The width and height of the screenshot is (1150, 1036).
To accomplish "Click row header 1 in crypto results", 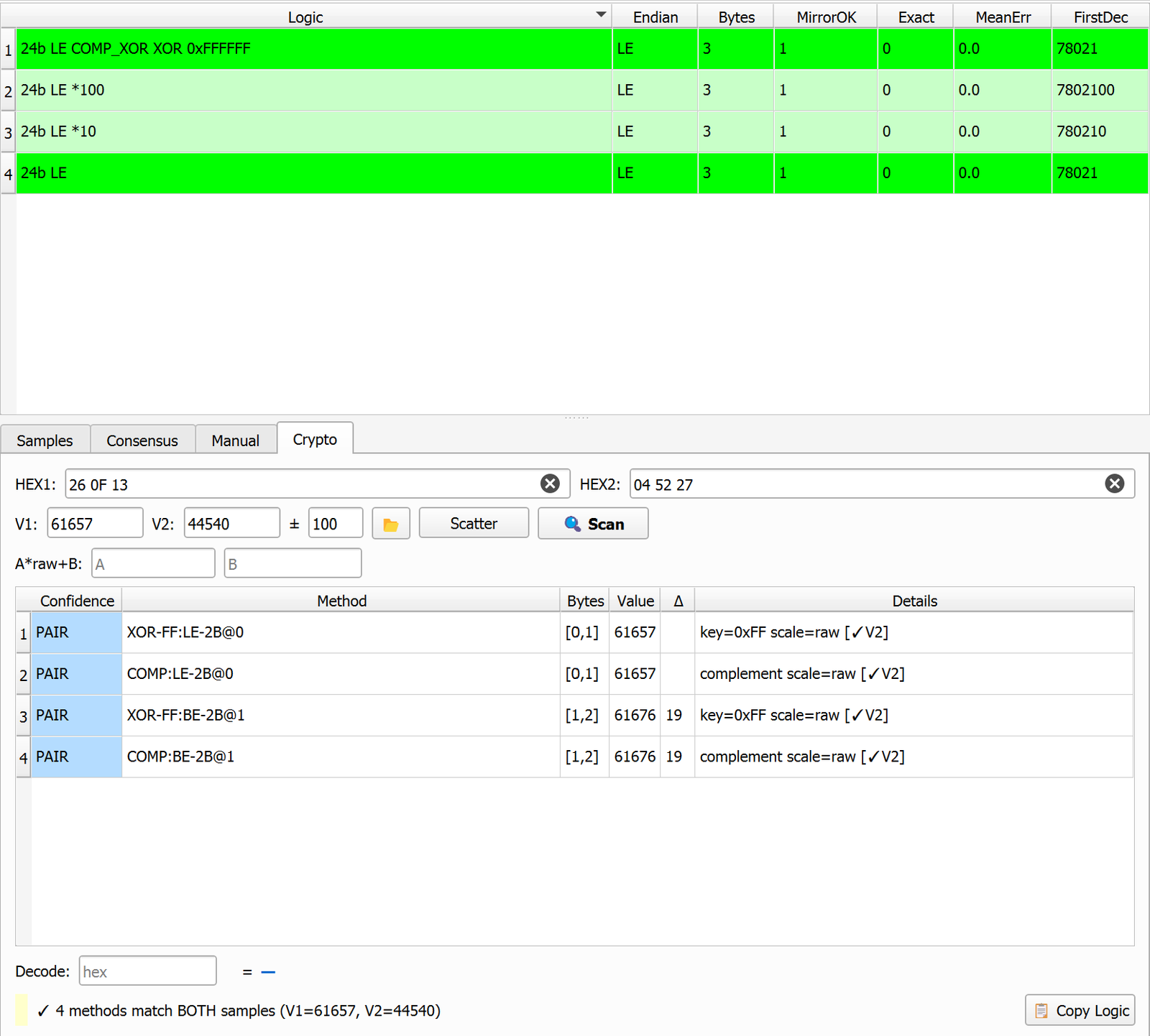I will (24, 633).
